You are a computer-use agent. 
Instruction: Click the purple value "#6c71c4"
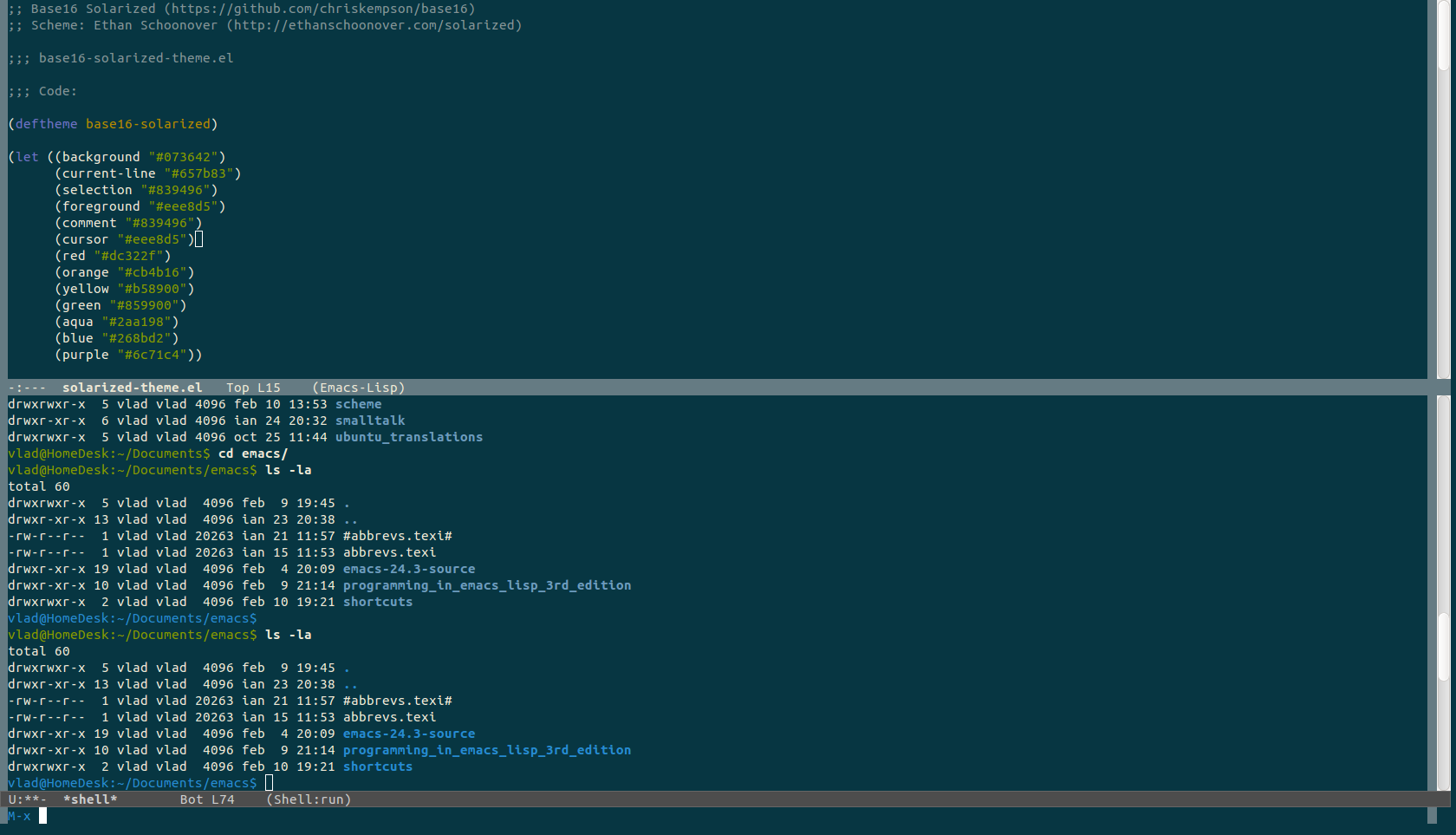152,355
